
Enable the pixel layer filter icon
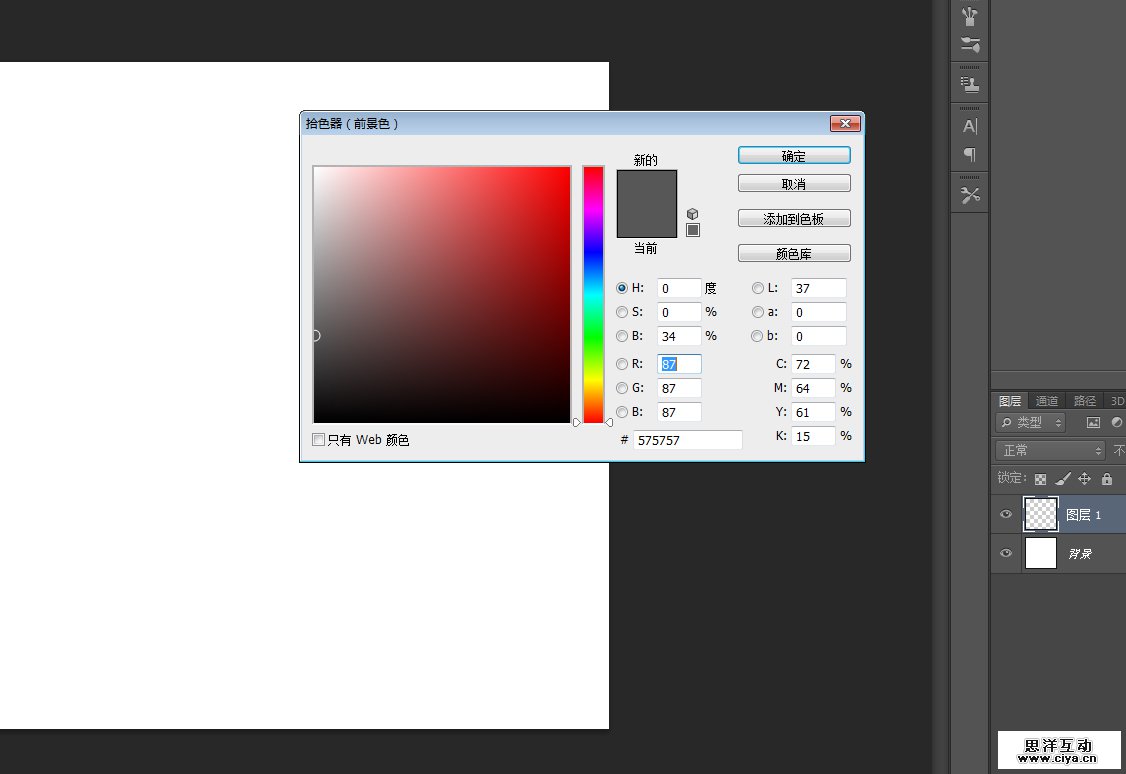pos(1093,422)
